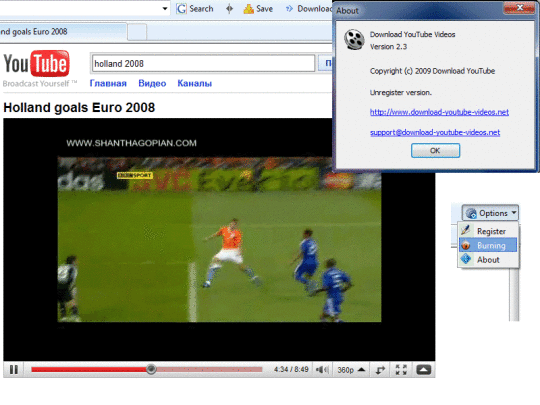
Task: Open the Видео link
Action: coord(152,83)
